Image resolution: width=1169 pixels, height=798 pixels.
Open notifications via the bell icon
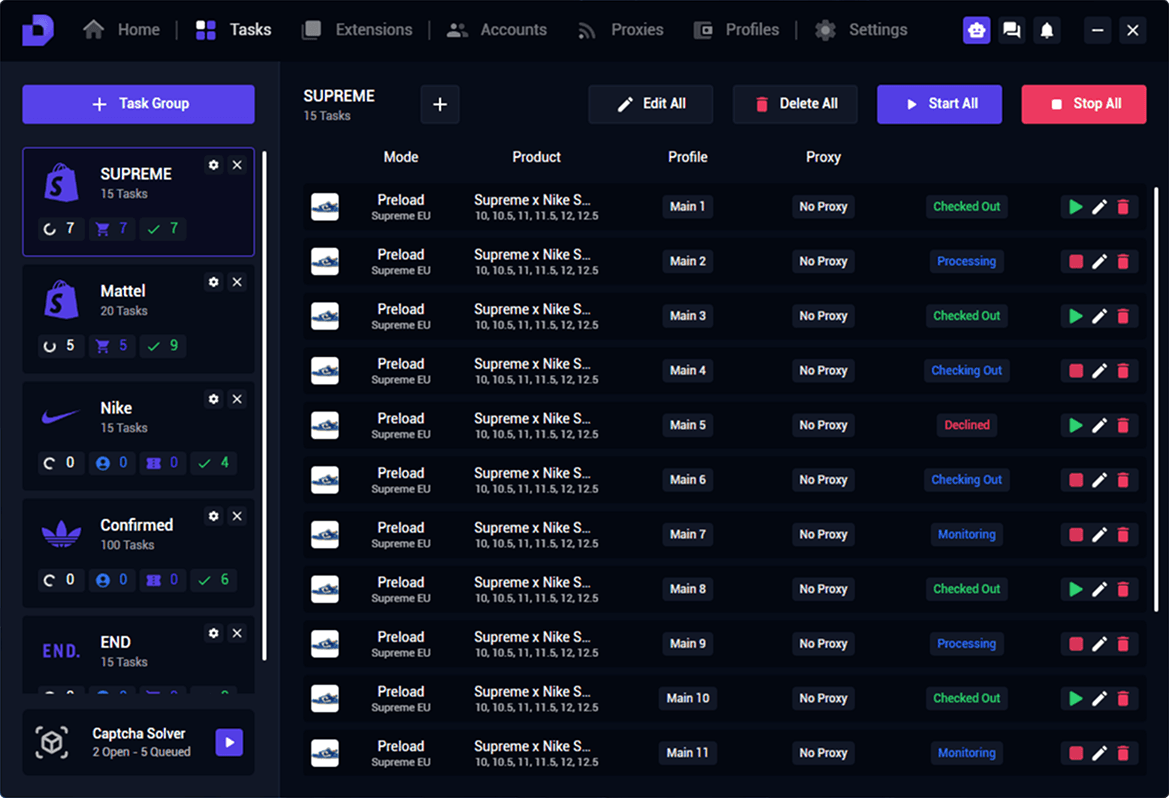(x=1046, y=30)
